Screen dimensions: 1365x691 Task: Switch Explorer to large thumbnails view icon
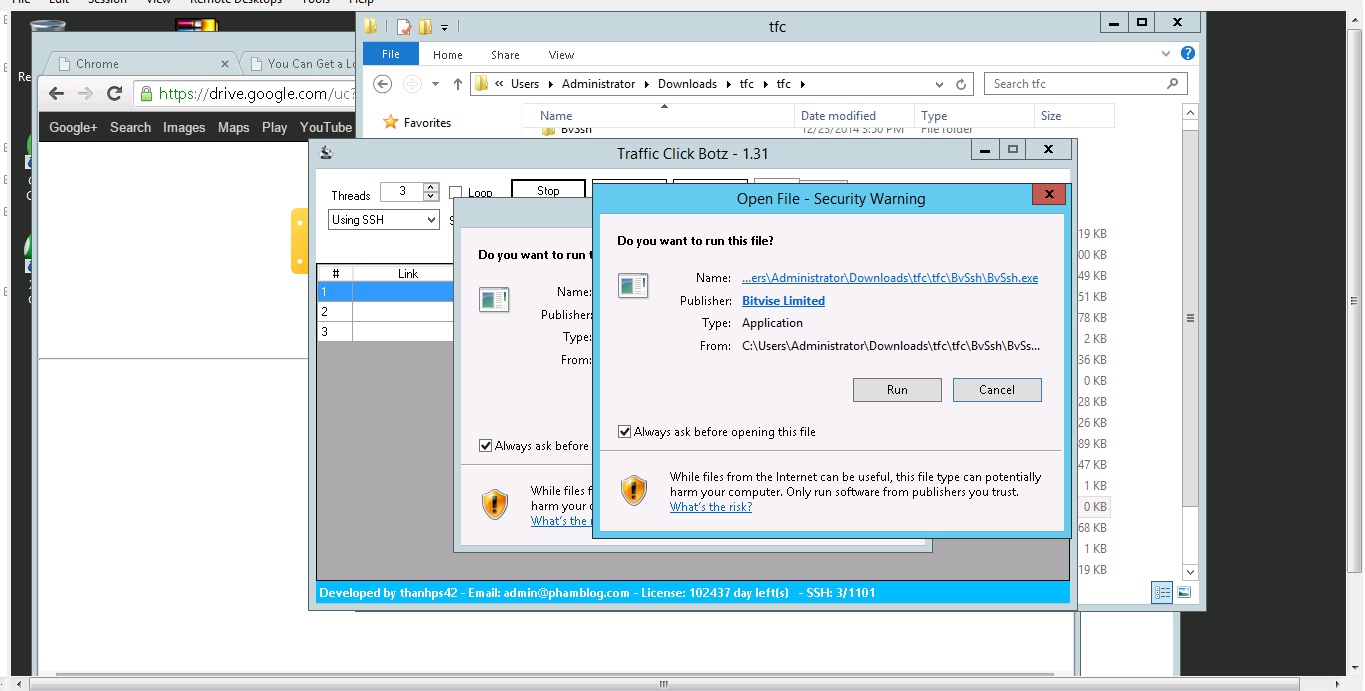[1184, 592]
